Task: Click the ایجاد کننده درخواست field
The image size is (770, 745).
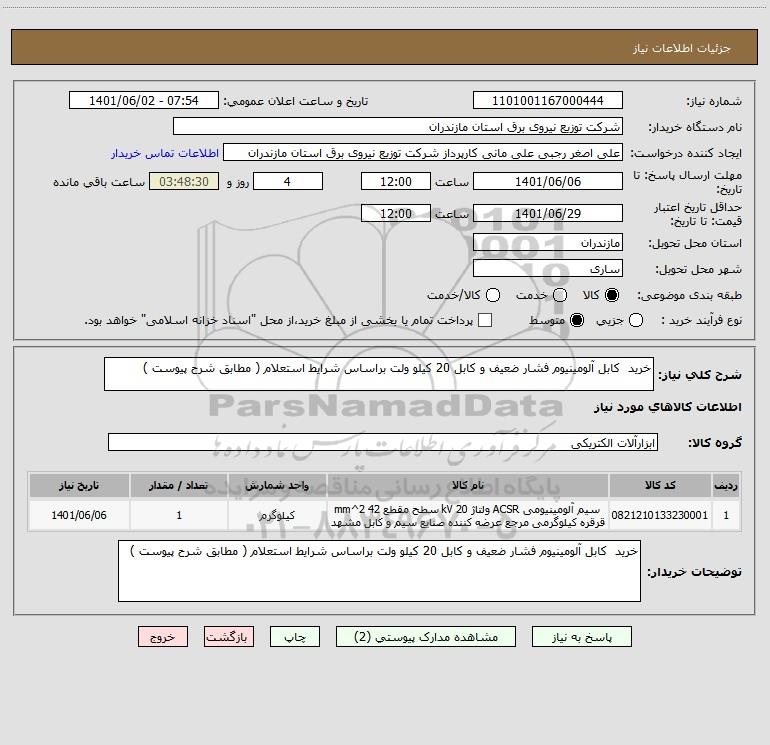Action: pyautogui.click(x=423, y=152)
